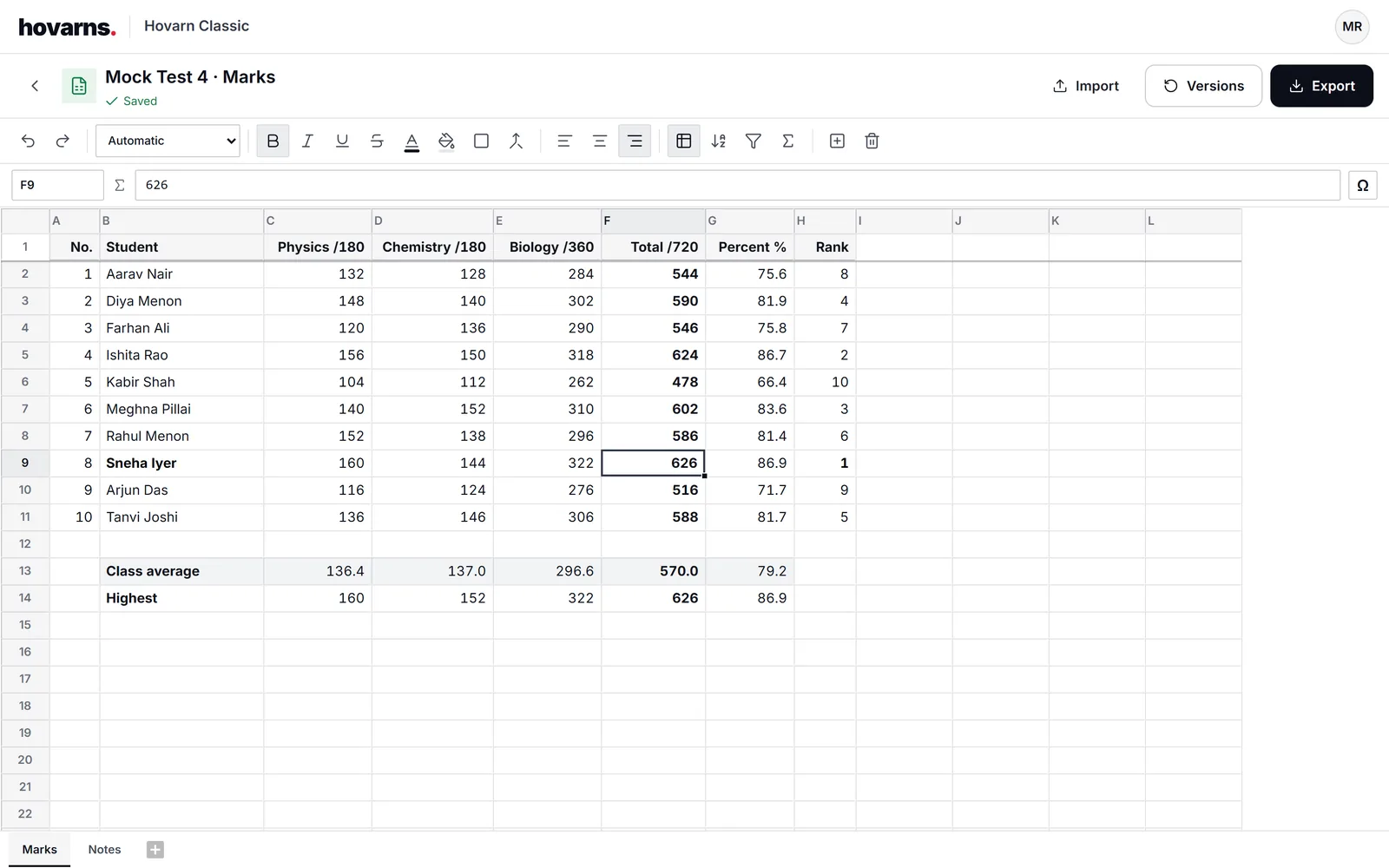
Task: Select the Highest label cell
Action: pos(181,598)
